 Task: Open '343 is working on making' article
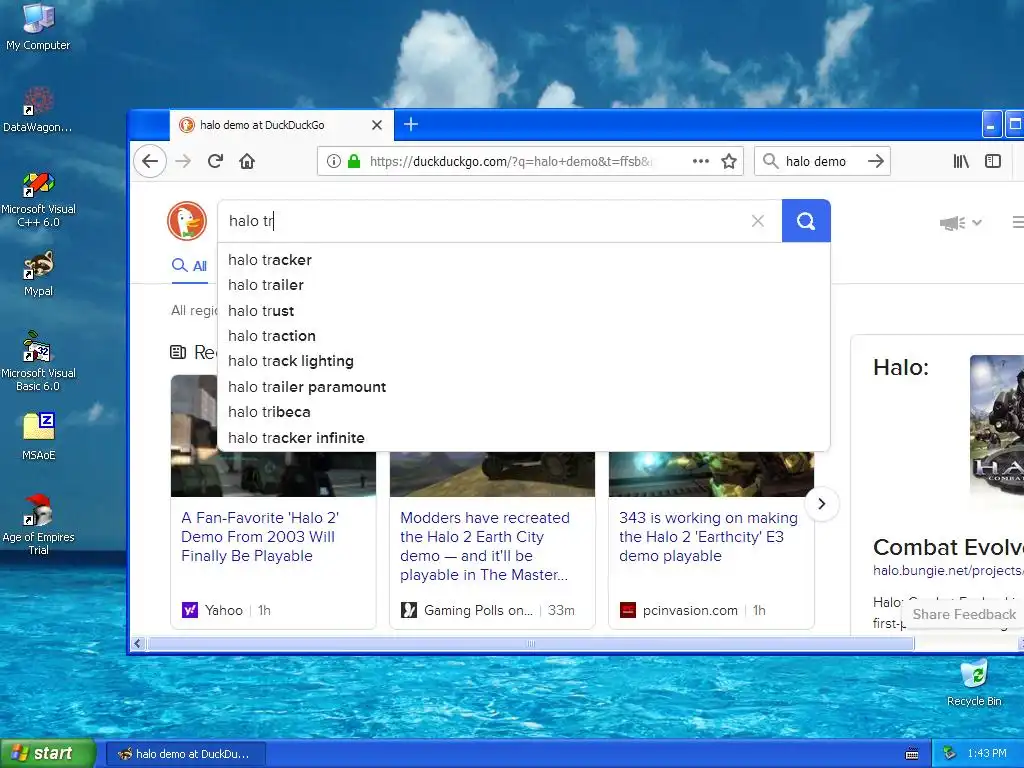coord(708,537)
